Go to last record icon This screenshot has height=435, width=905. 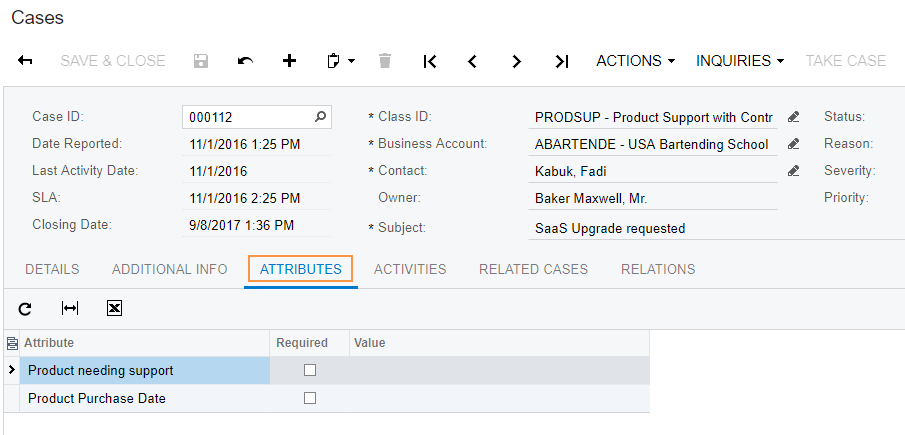point(561,61)
